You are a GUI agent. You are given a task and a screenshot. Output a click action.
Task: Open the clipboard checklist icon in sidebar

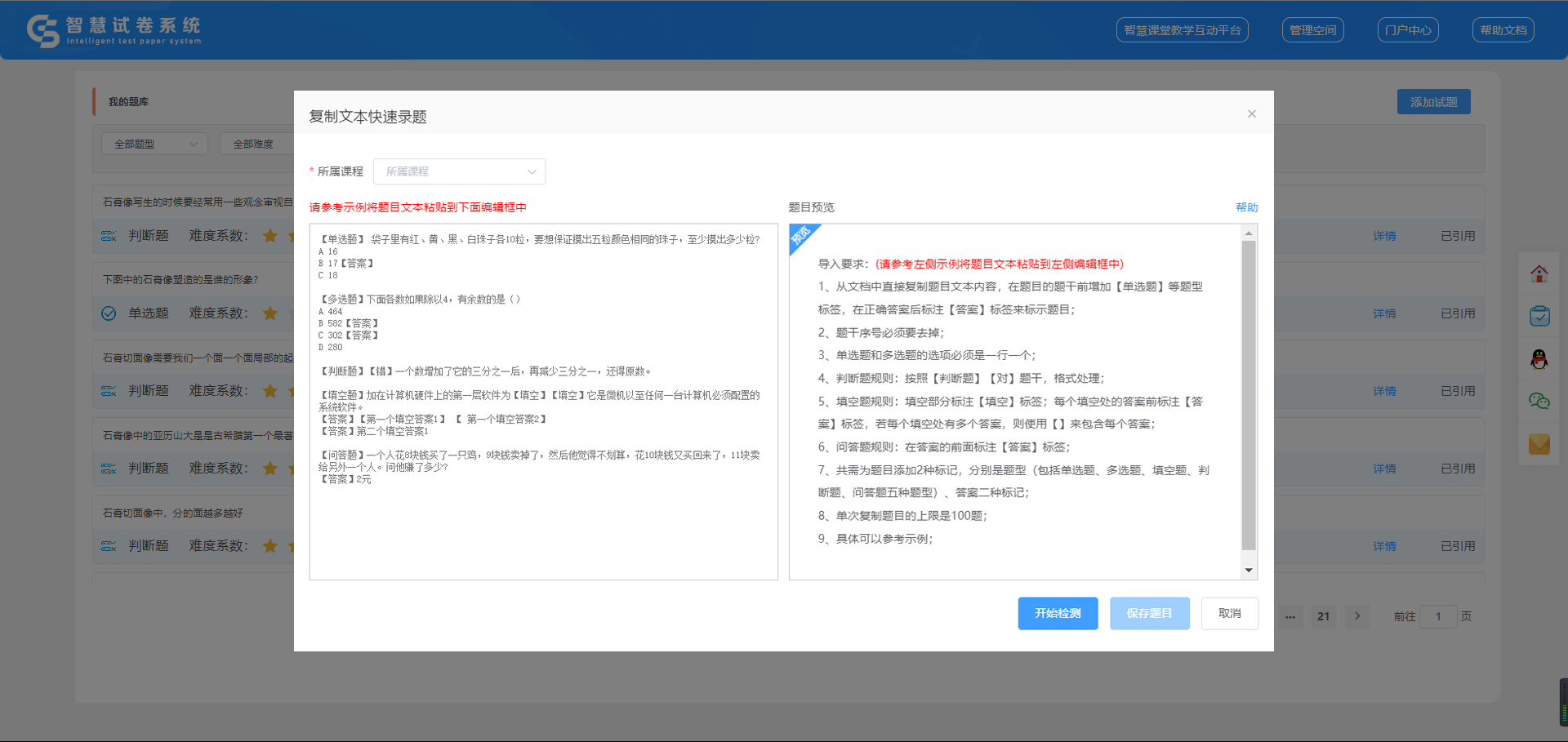[x=1539, y=316]
